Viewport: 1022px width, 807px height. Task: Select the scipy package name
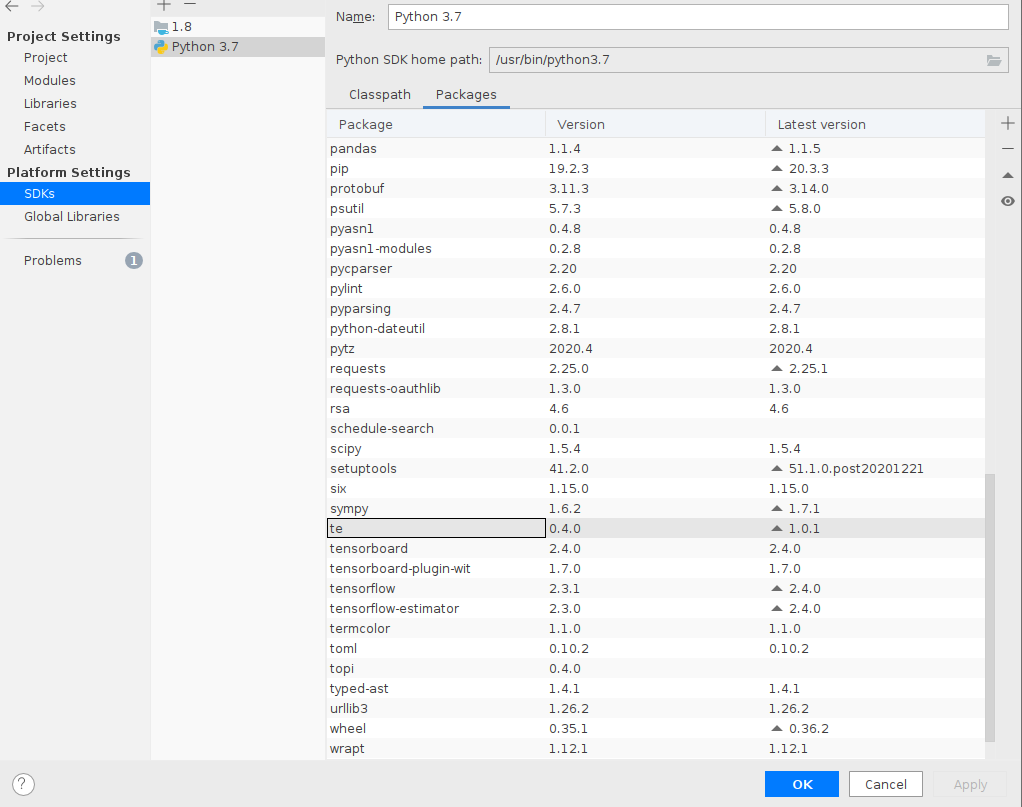click(345, 449)
